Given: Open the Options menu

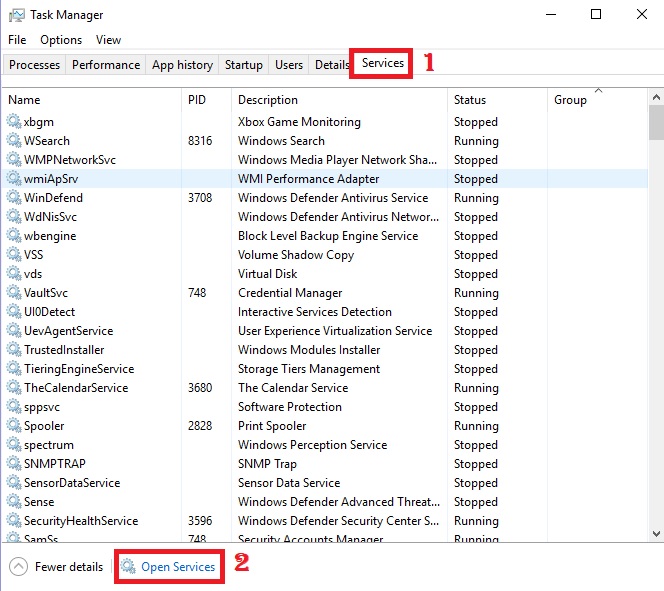Looking at the screenshot, I should tap(61, 40).
